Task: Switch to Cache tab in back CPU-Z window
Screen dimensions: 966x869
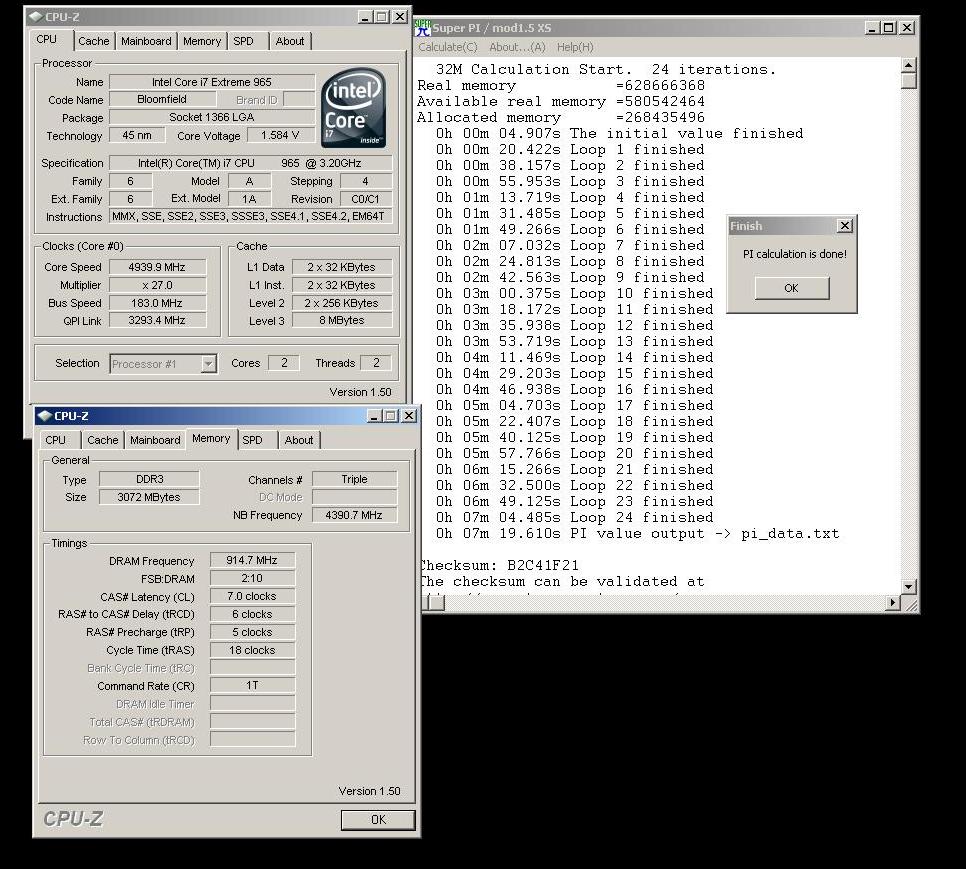Action: point(94,41)
